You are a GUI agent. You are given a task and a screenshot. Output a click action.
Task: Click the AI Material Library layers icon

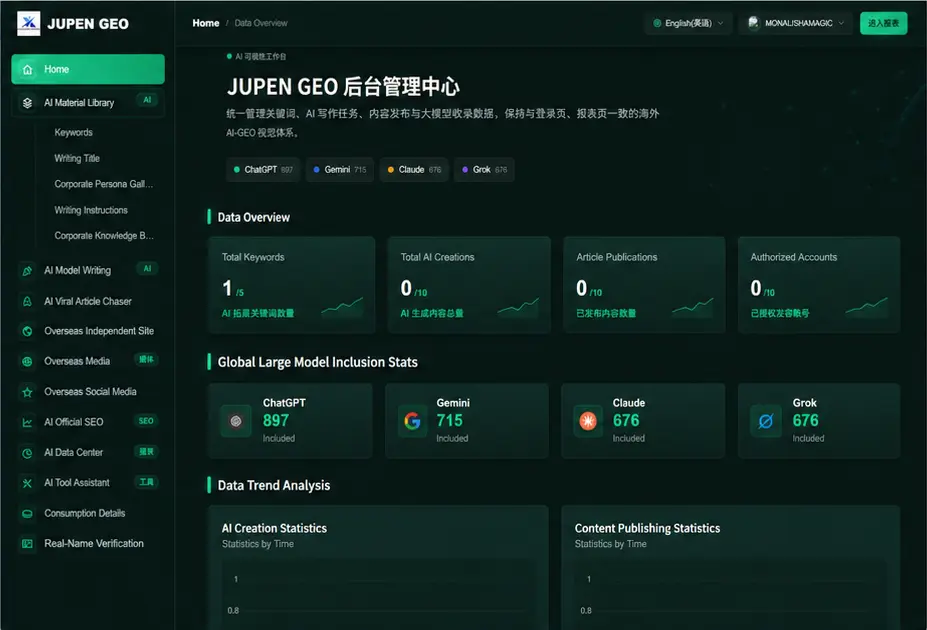pyautogui.click(x=27, y=103)
